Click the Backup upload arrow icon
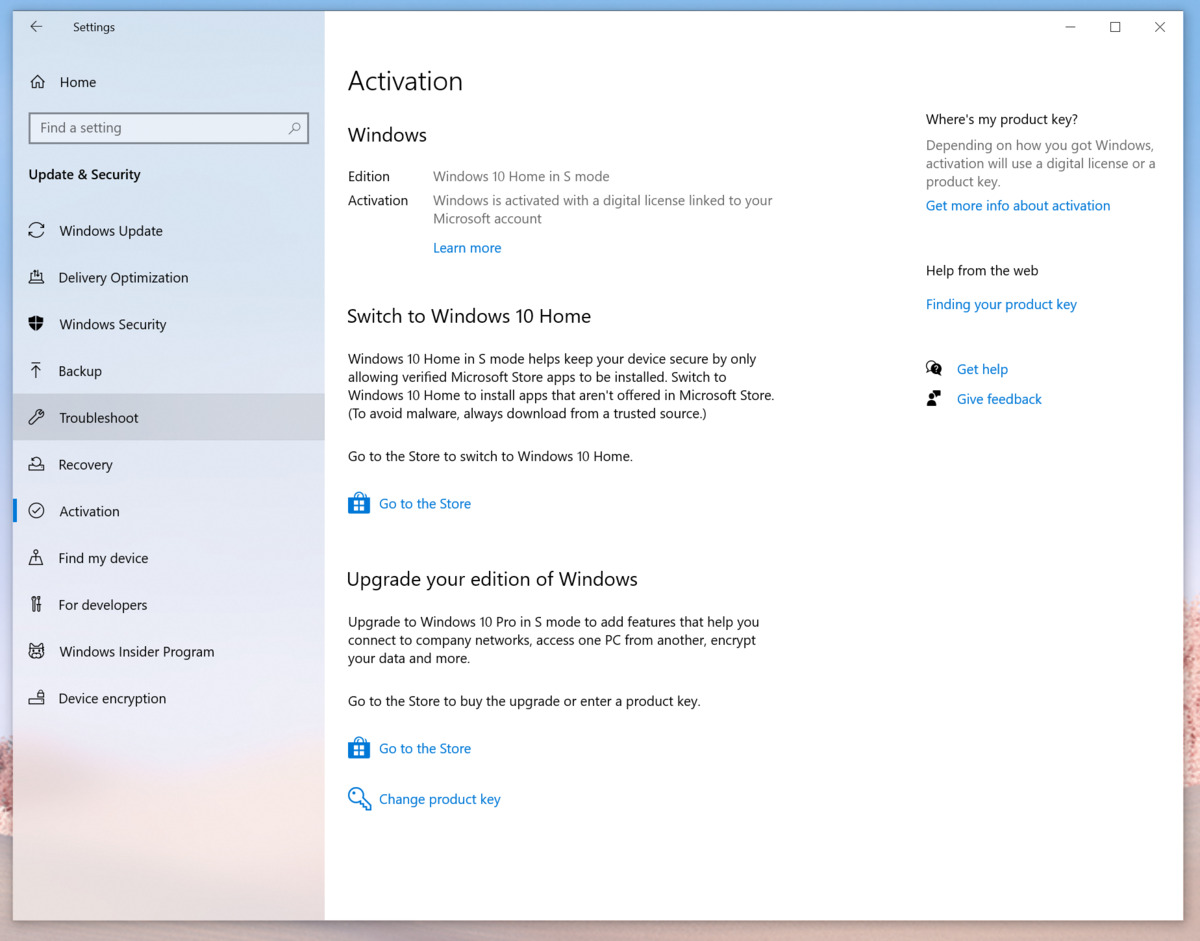This screenshot has width=1200, height=941. (37, 371)
